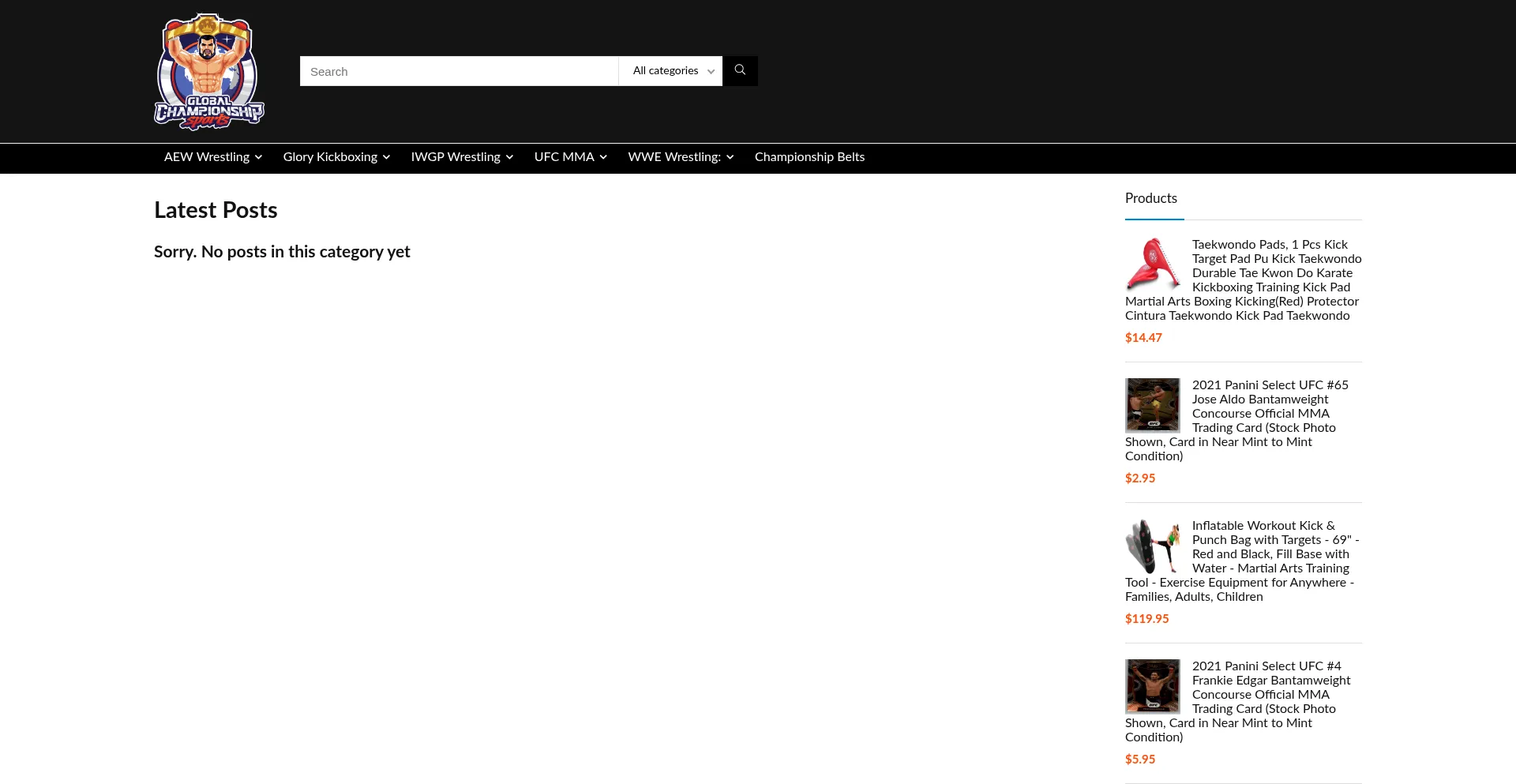Expand the AEW Wrestling menu chevron
1516x784 pixels.
tap(258, 157)
